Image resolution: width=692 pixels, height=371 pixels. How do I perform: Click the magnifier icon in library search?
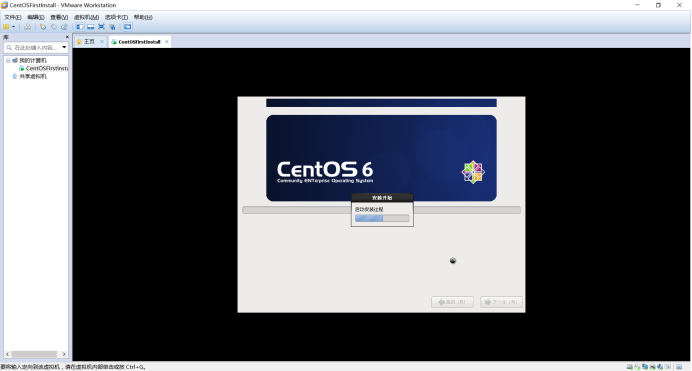coord(9,47)
